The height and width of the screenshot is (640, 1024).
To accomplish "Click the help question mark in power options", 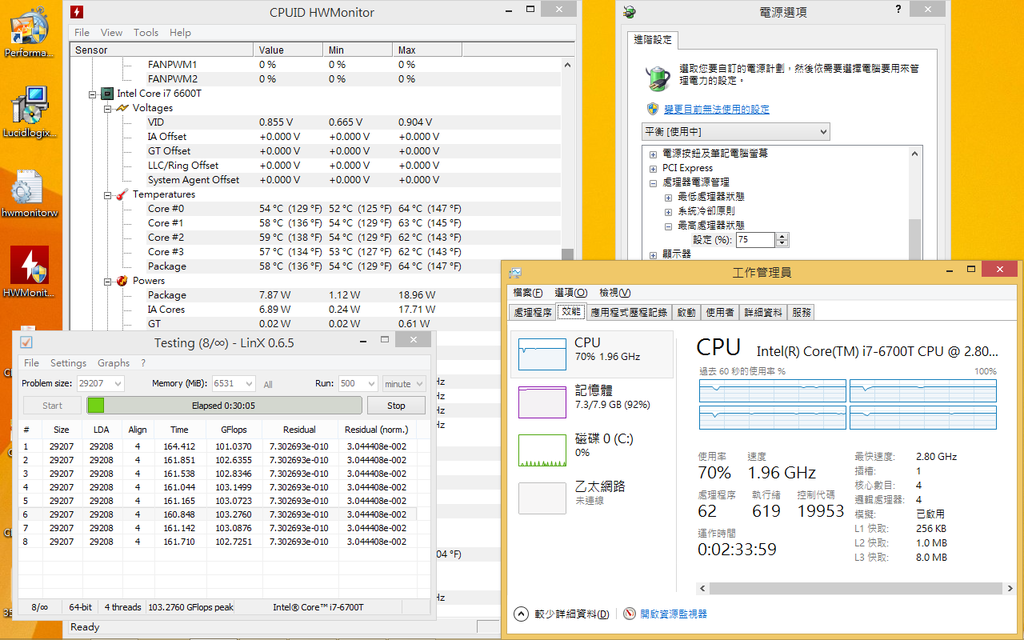I will pos(899,9).
